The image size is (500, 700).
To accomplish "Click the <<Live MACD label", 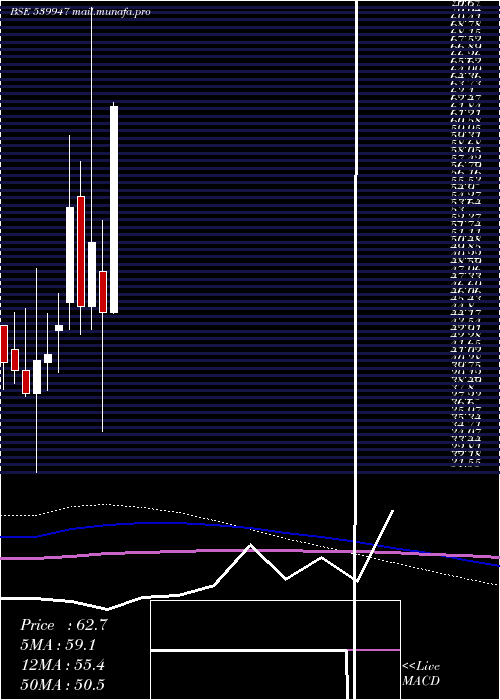I will click(421, 674).
